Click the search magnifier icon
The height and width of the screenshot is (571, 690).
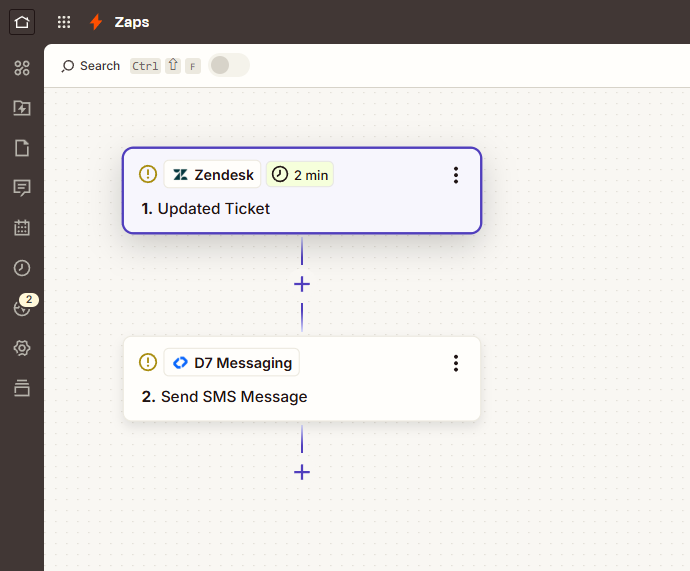point(68,66)
